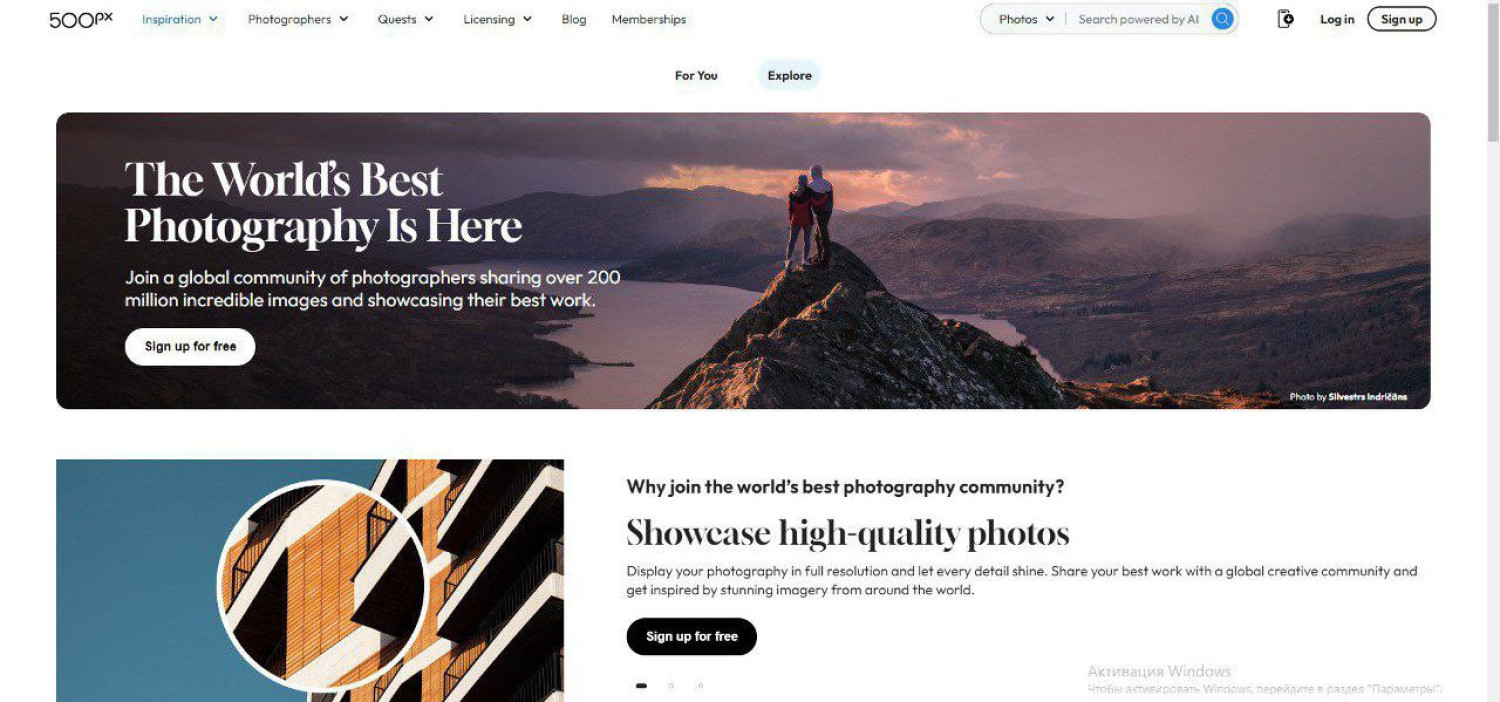1500x702 pixels.
Task: Select the third carousel indicator dot
Action: [x=700, y=686]
